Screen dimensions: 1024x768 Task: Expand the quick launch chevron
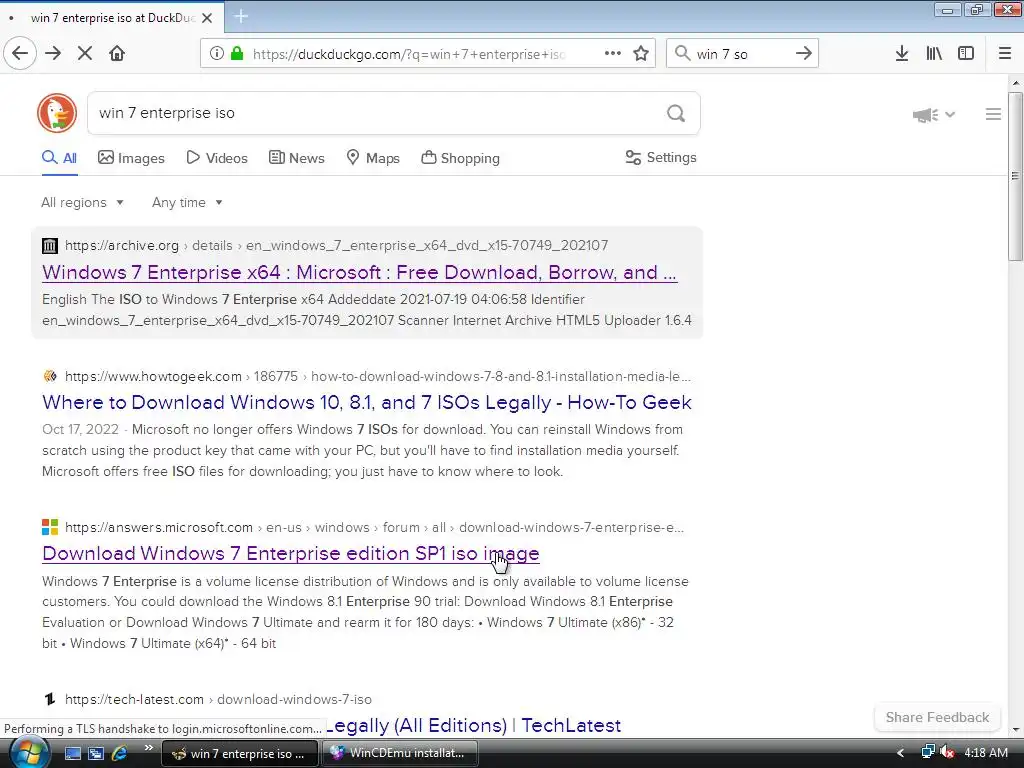pos(149,748)
